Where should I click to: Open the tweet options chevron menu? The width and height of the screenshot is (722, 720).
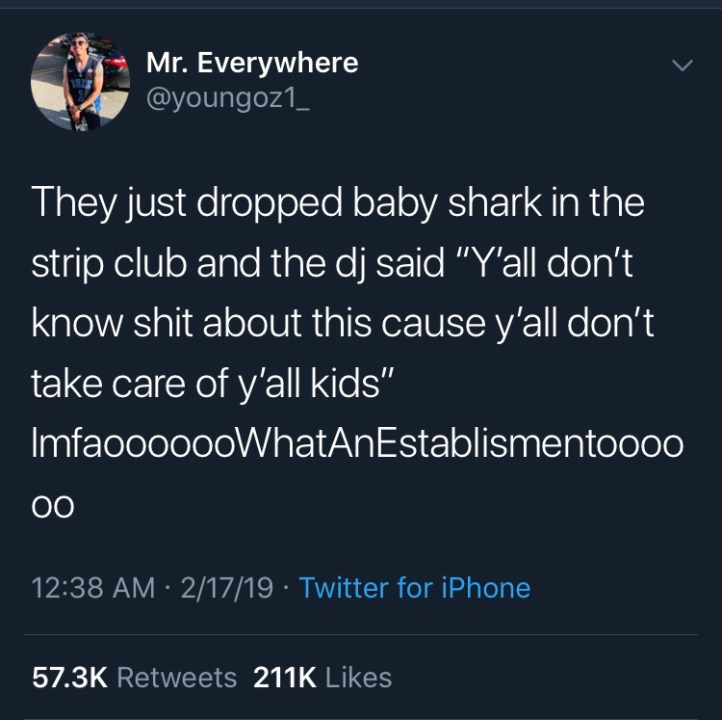pyautogui.click(x=681, y=65)
